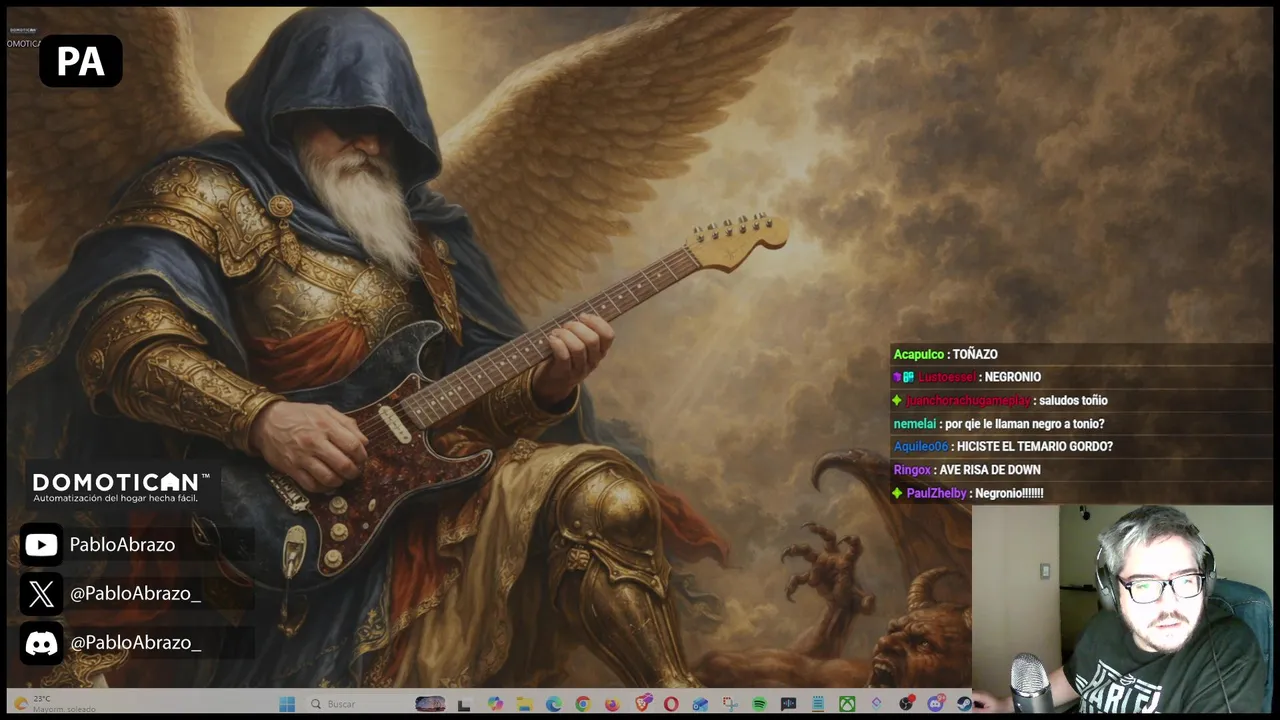Launch Microsoft Edge from the taskbar

553,704
